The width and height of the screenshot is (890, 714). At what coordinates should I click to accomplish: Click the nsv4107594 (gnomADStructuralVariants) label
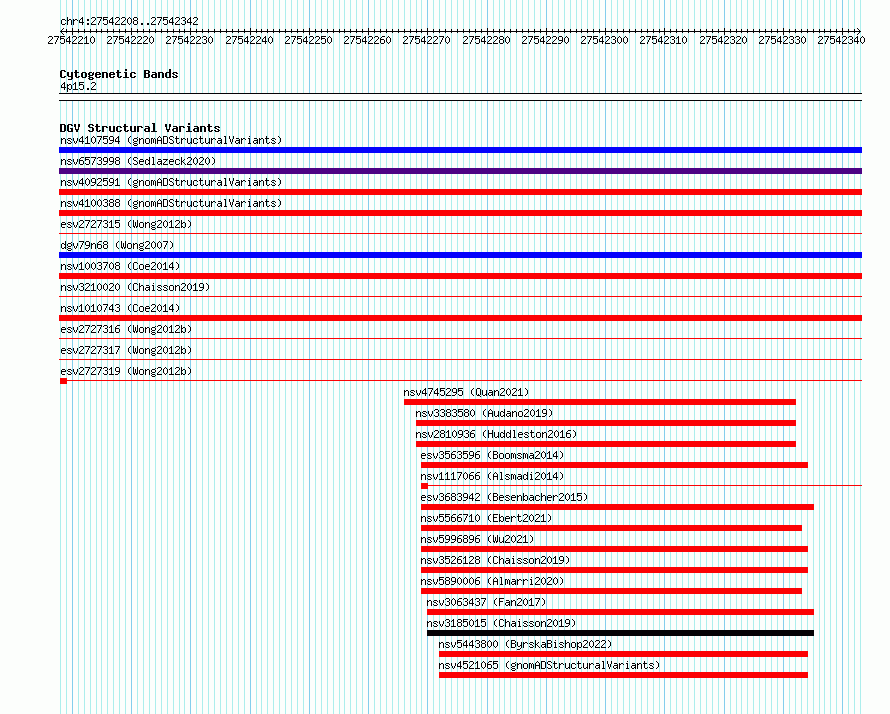point(171,140)
